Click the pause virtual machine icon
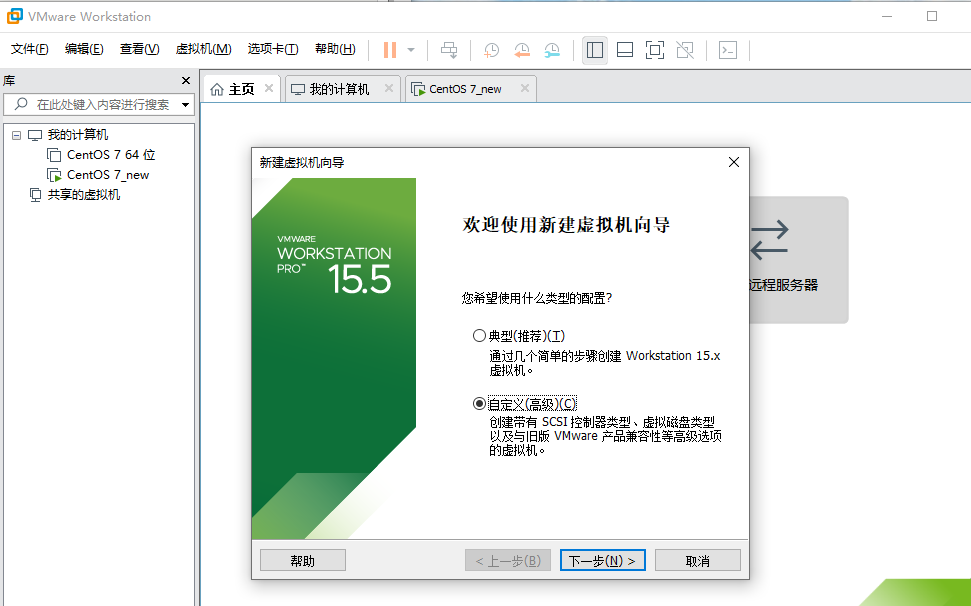The height and width of the screenshot is (606, 971). 390,50
